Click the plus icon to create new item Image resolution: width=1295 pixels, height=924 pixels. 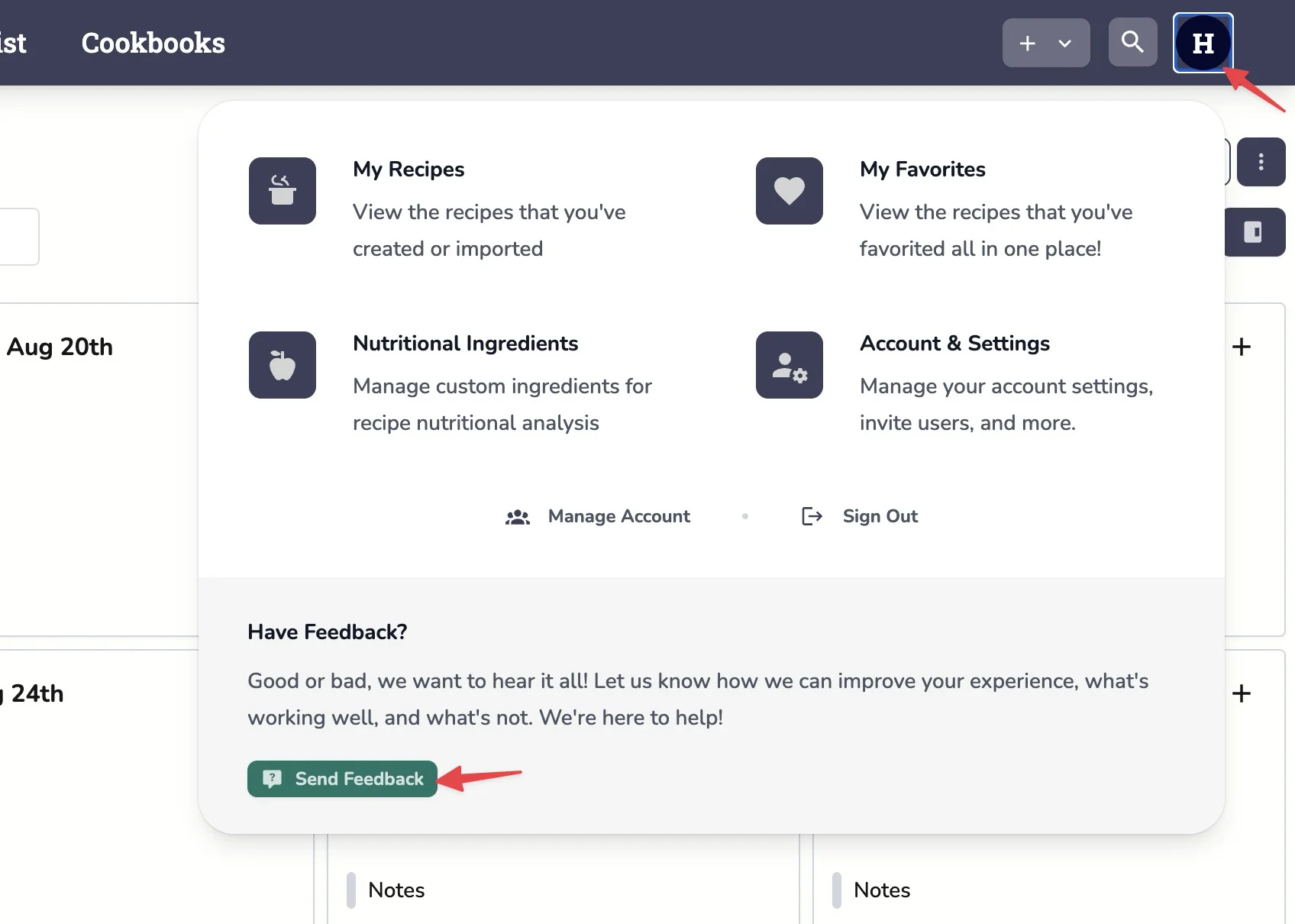click(1027, 43)
